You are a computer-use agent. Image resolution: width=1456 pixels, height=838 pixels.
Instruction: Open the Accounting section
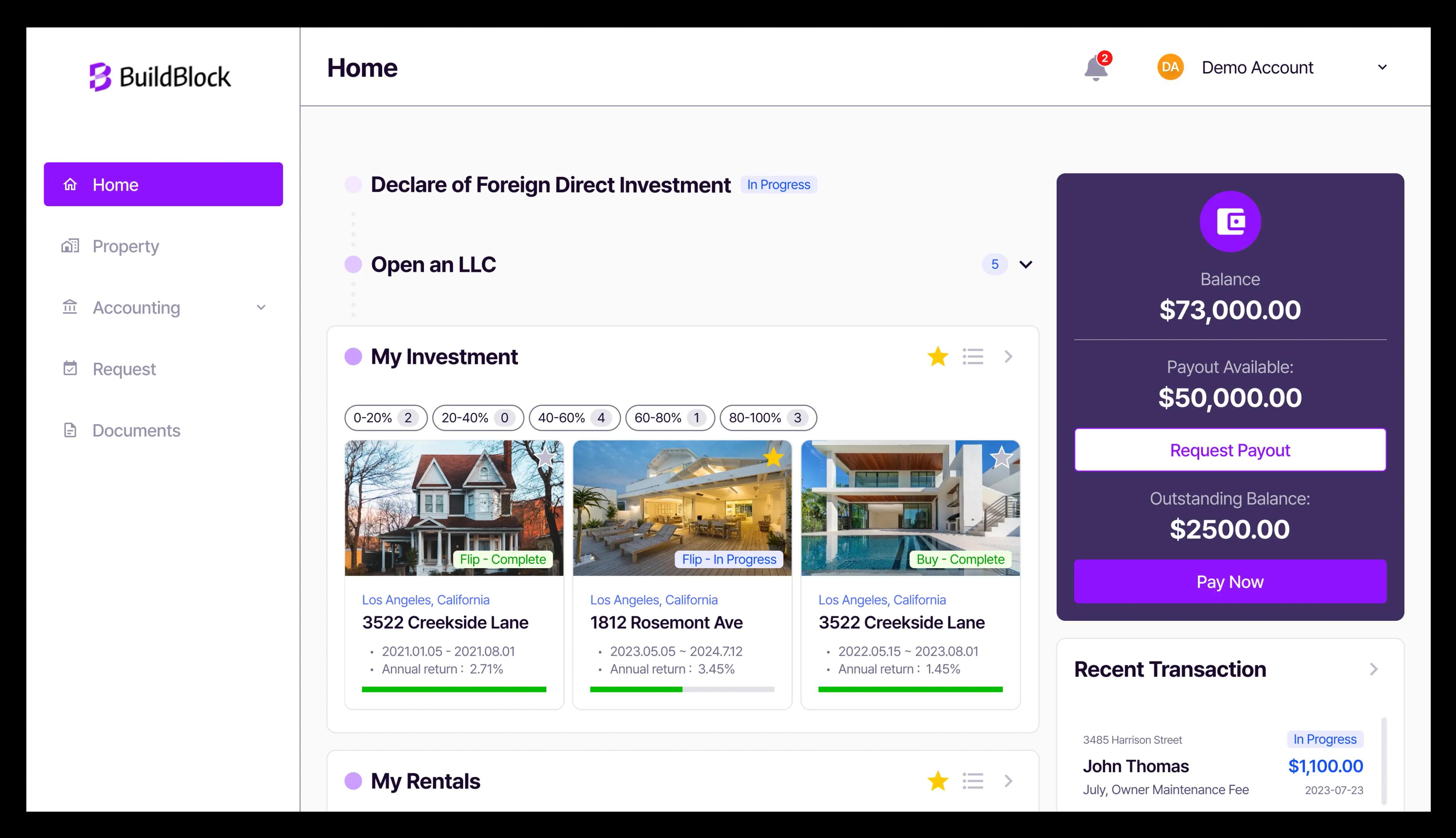[x=163, y=307]
